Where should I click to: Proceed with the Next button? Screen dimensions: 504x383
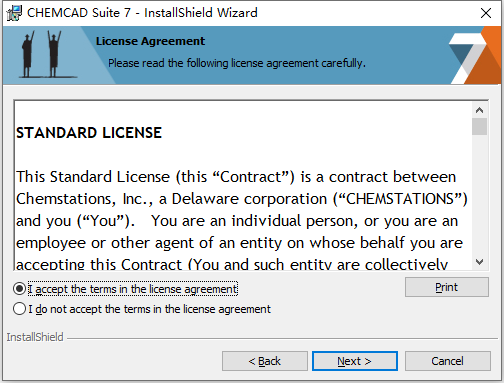355,361
